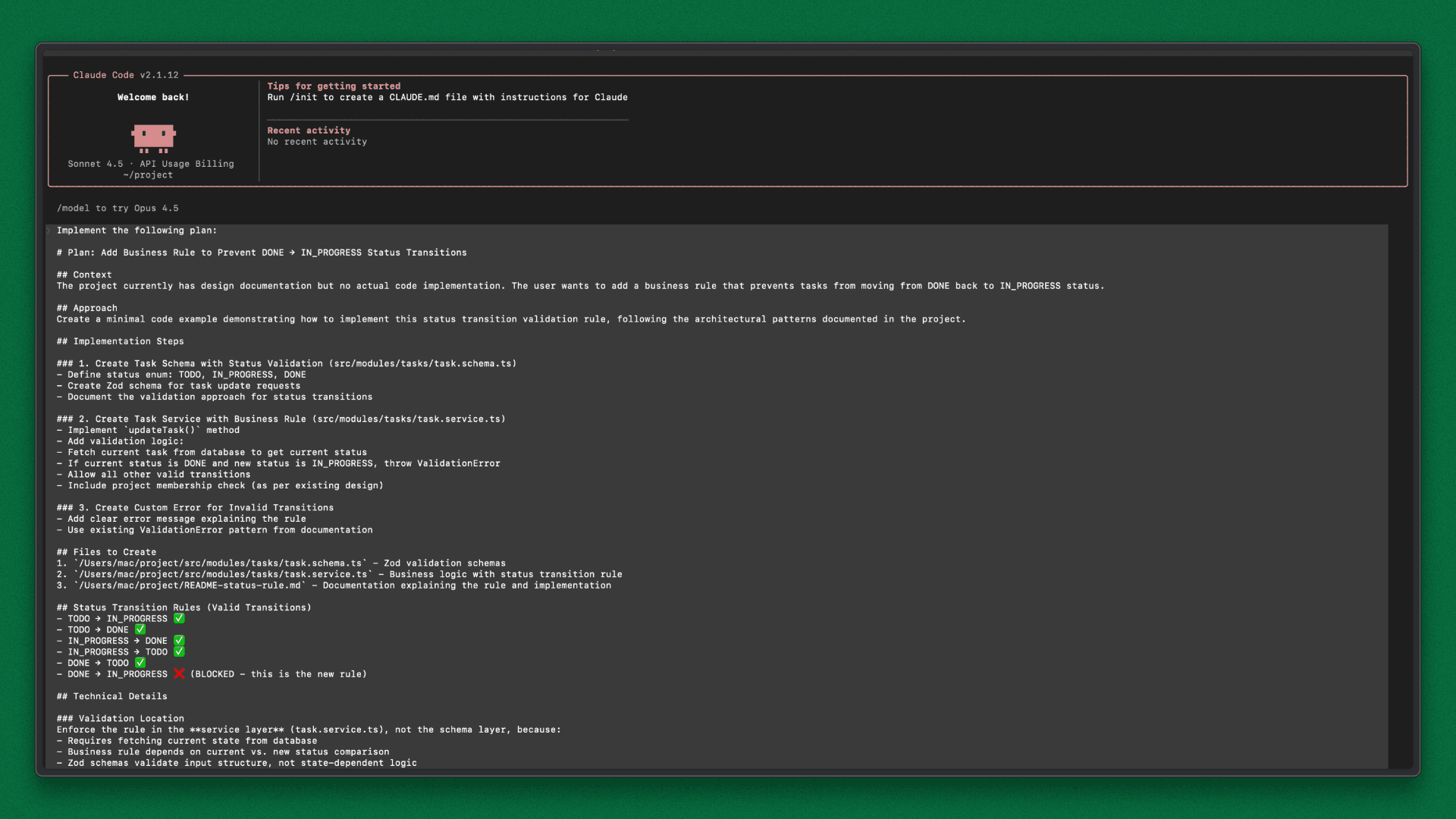Screen dimensions: 1456x819
Task: Click the '/model to try Opus 4.5' hint
Action: 118,208
